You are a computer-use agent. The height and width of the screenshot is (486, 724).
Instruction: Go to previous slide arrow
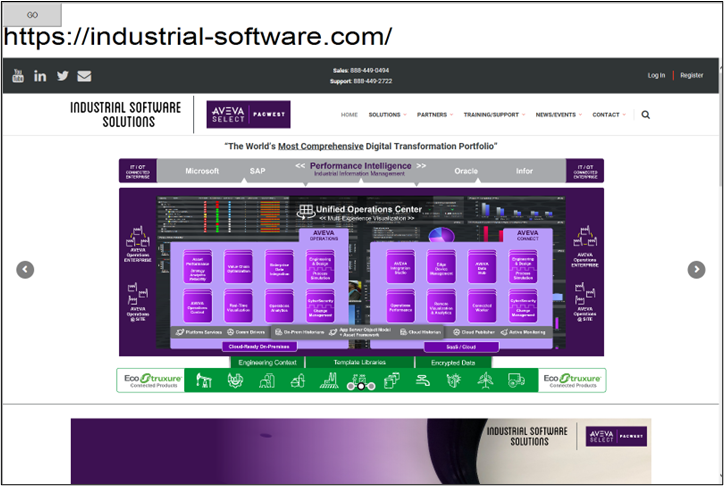click(x=25, y=270)
